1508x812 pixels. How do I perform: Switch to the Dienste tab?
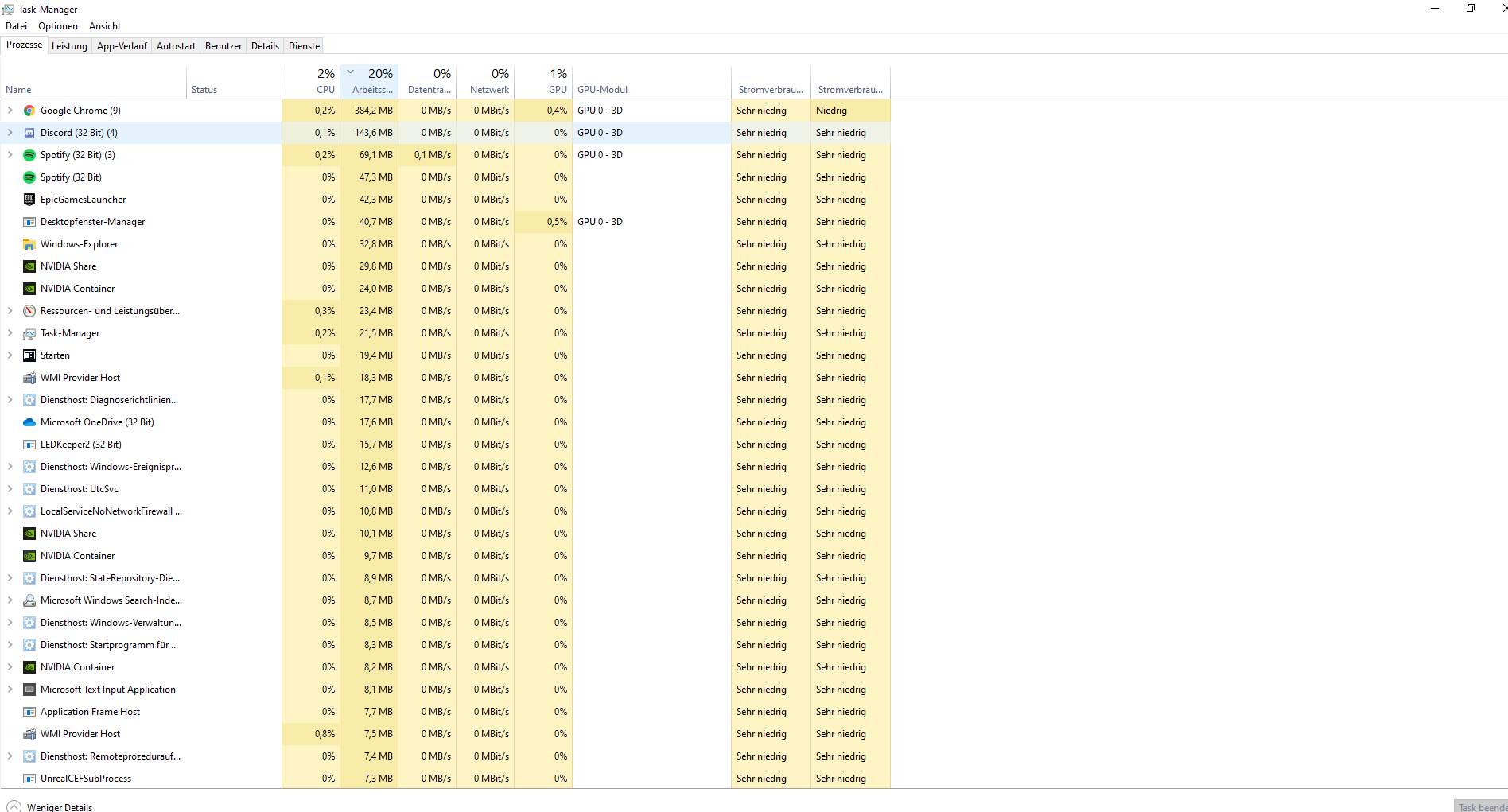pyautogui.click(x=304, y=46)
